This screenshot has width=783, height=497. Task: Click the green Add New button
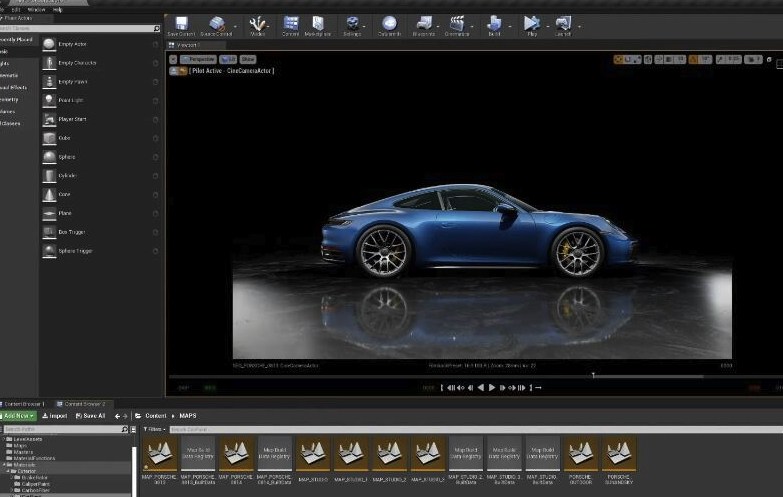(x=18, y=416)
